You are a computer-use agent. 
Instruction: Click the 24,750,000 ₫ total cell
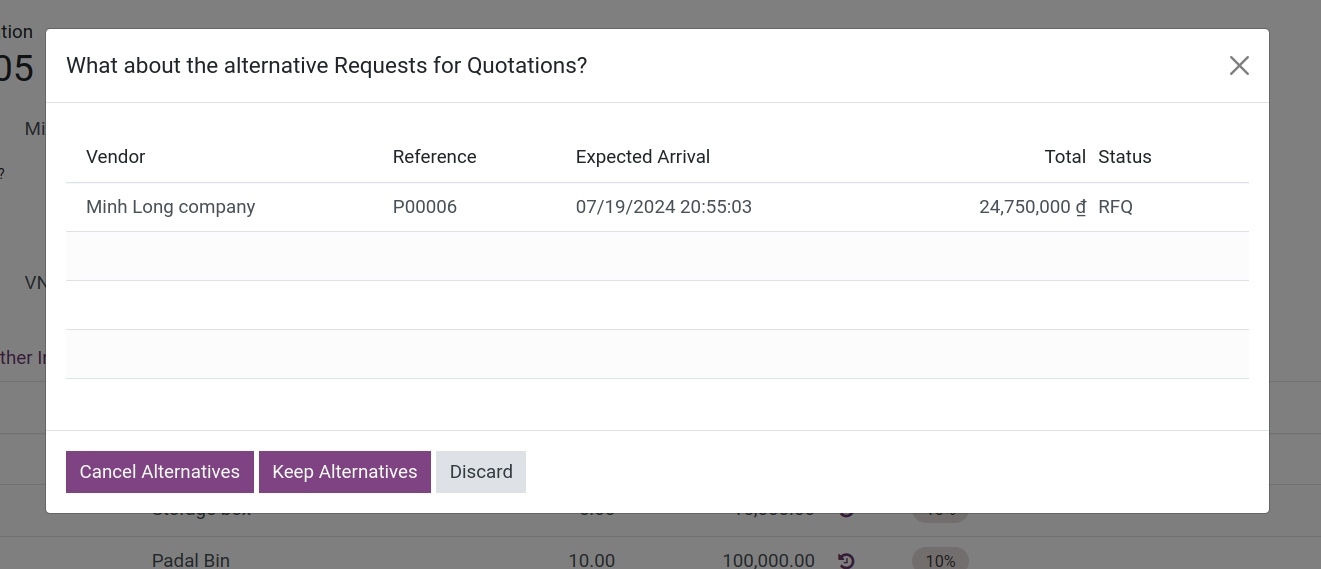pyautogui.click(x=1033, y=207)
